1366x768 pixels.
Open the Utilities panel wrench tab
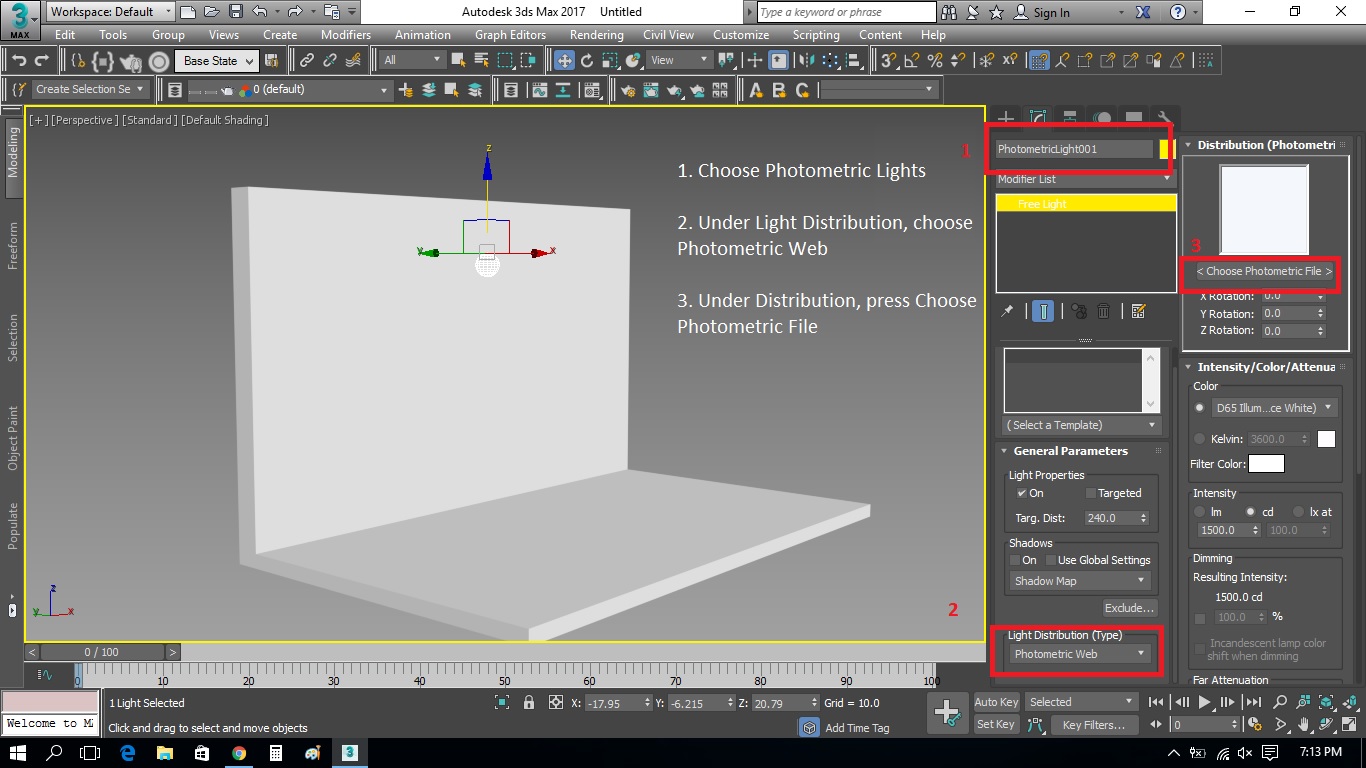(x=1163, y=118)
